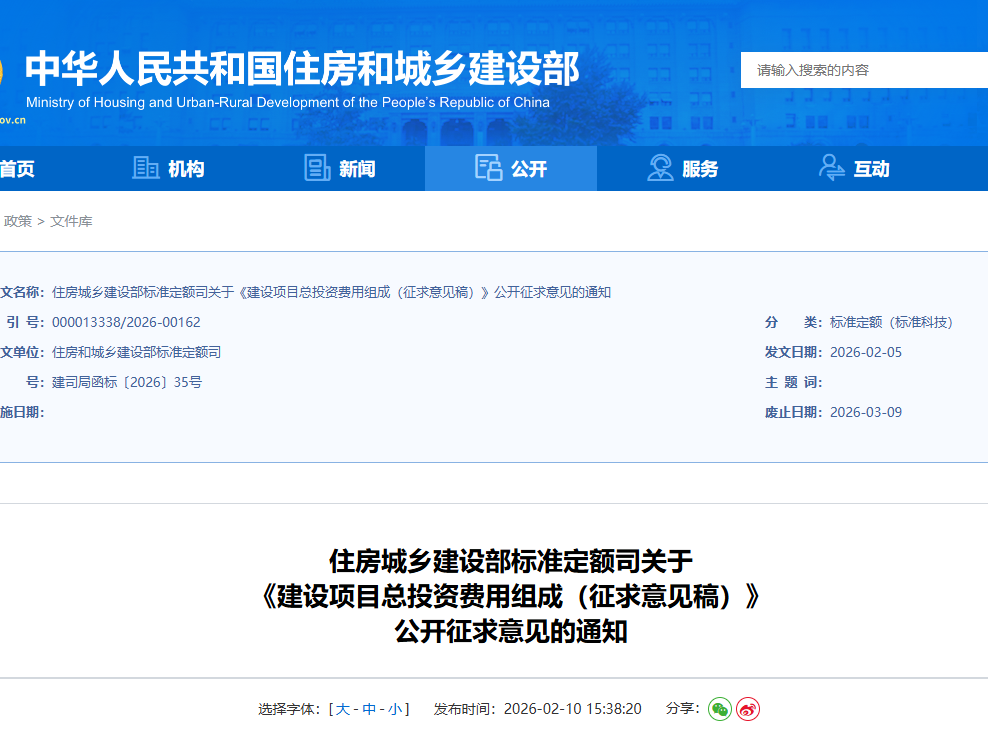Viewport: 988px width, 741px height.
Task: Click the 互动 interaction icon
Action: click(x=830, y=168)
